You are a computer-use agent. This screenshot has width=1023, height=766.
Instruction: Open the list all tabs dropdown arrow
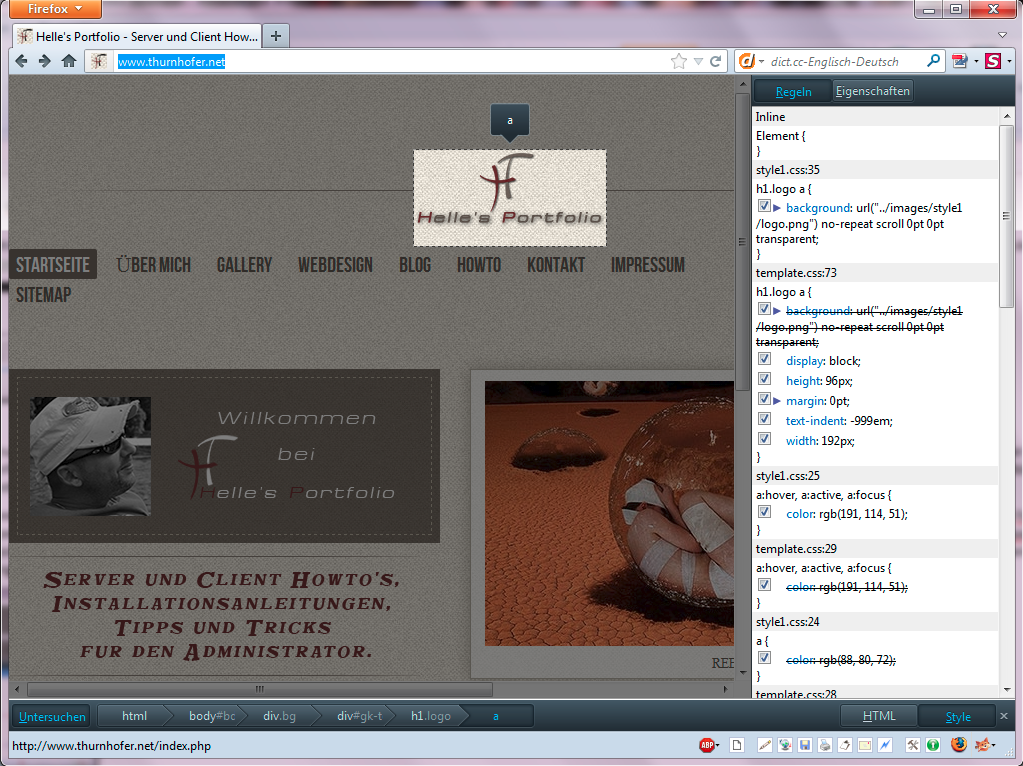[x=1003, y=35]
